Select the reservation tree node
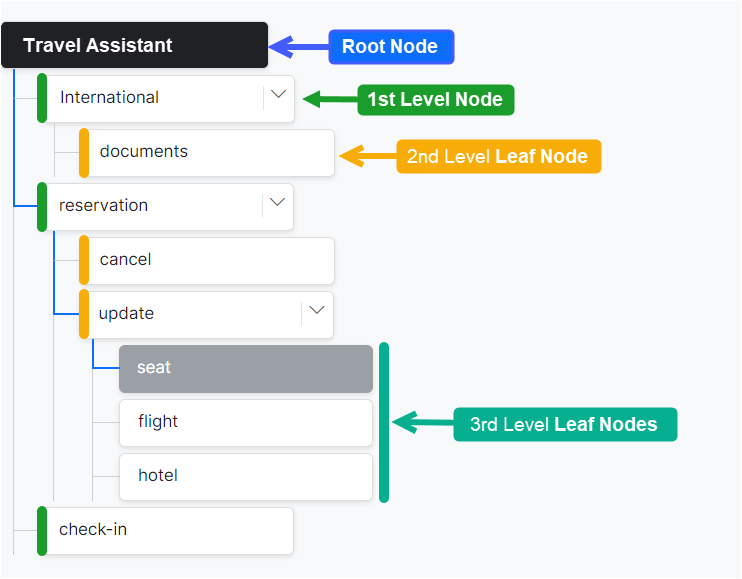This screenshot has height=579, width=742. tap(150, 206)
